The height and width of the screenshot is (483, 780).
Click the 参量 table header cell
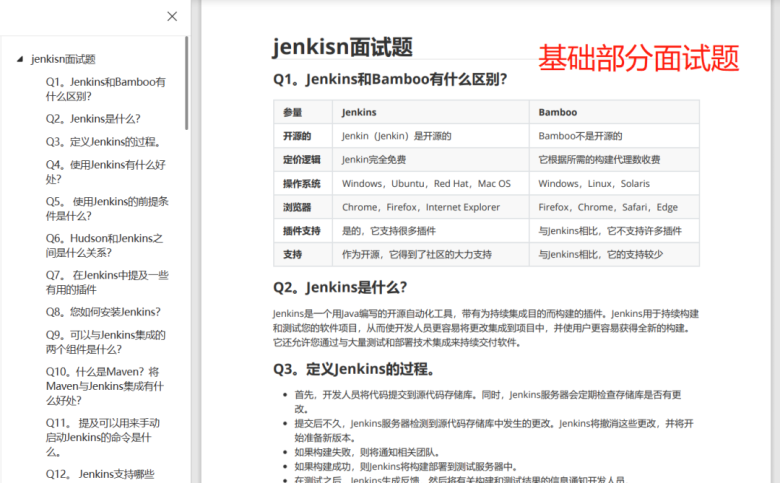303,112
